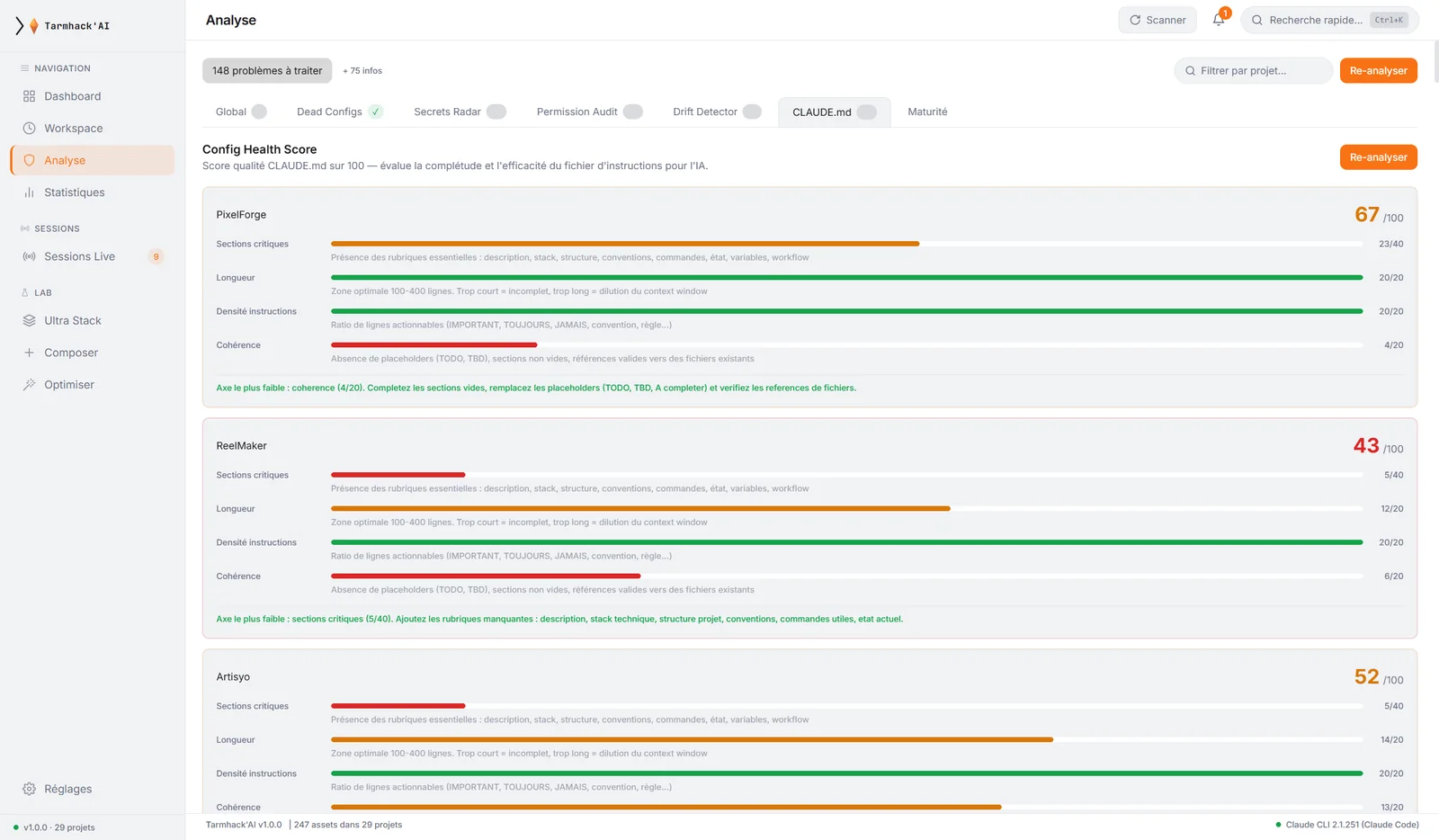
Task: Click the 148 problèmes à traiter pill
Action: tap(267, 71)
